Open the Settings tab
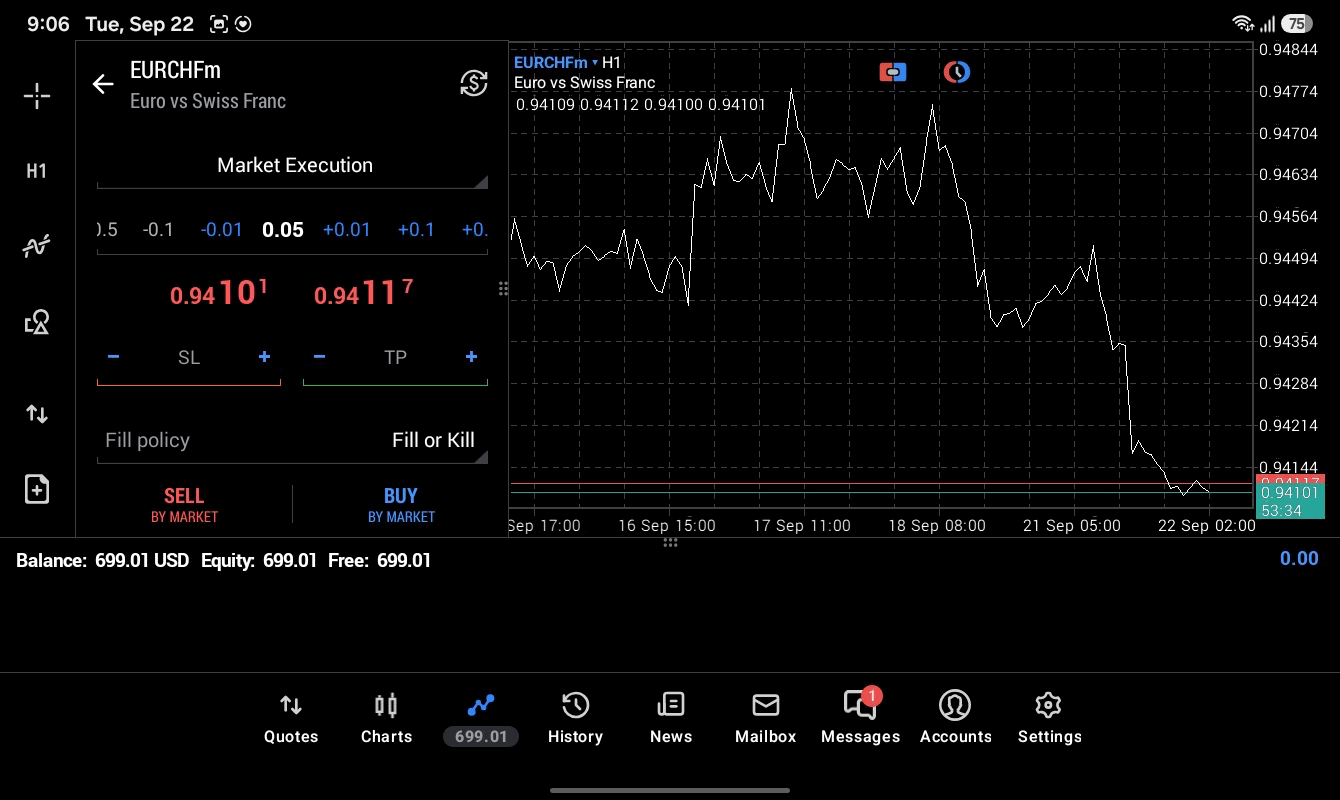This screenshot has height=800, width=1340. [x=1049, y=720]
